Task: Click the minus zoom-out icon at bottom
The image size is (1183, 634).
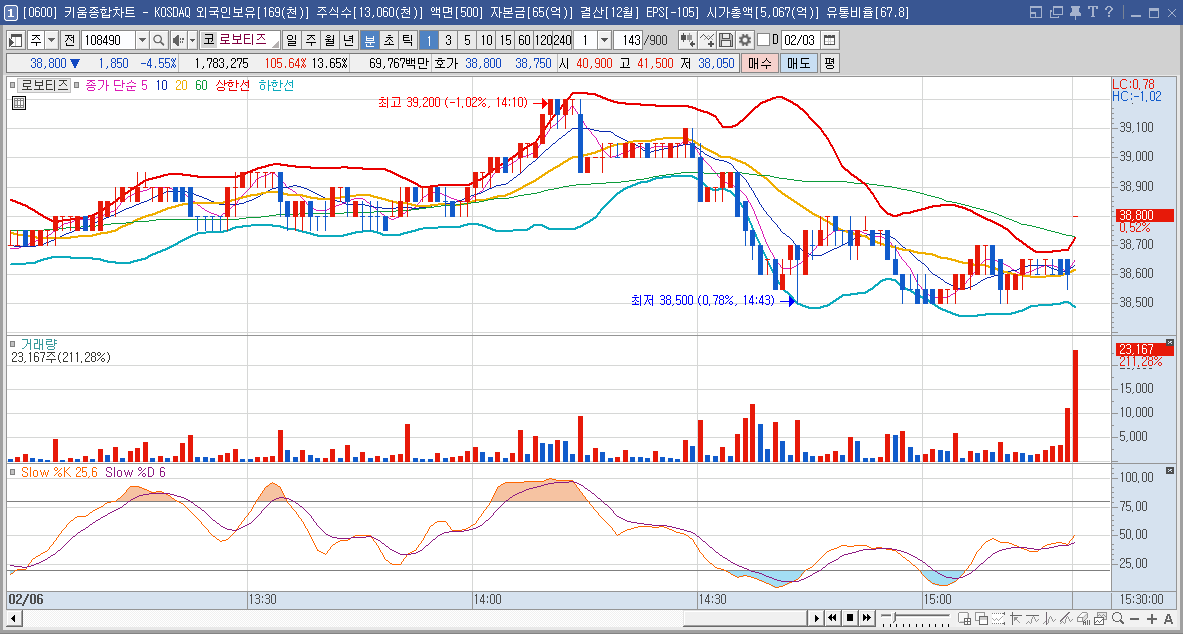Action: pyautogui.click(x=1135, y=618)
